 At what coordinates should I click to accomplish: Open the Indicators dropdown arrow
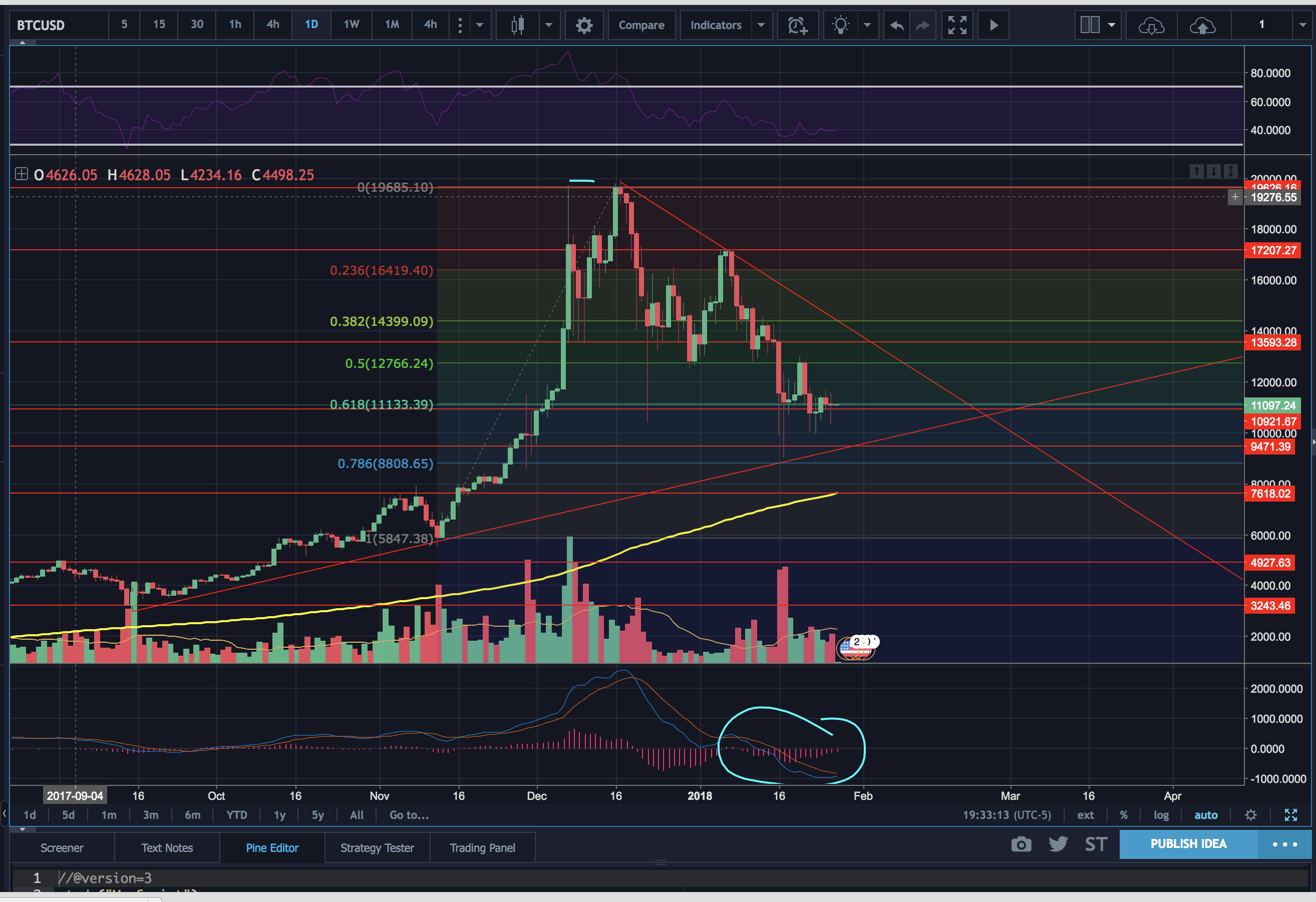[761, 25]
